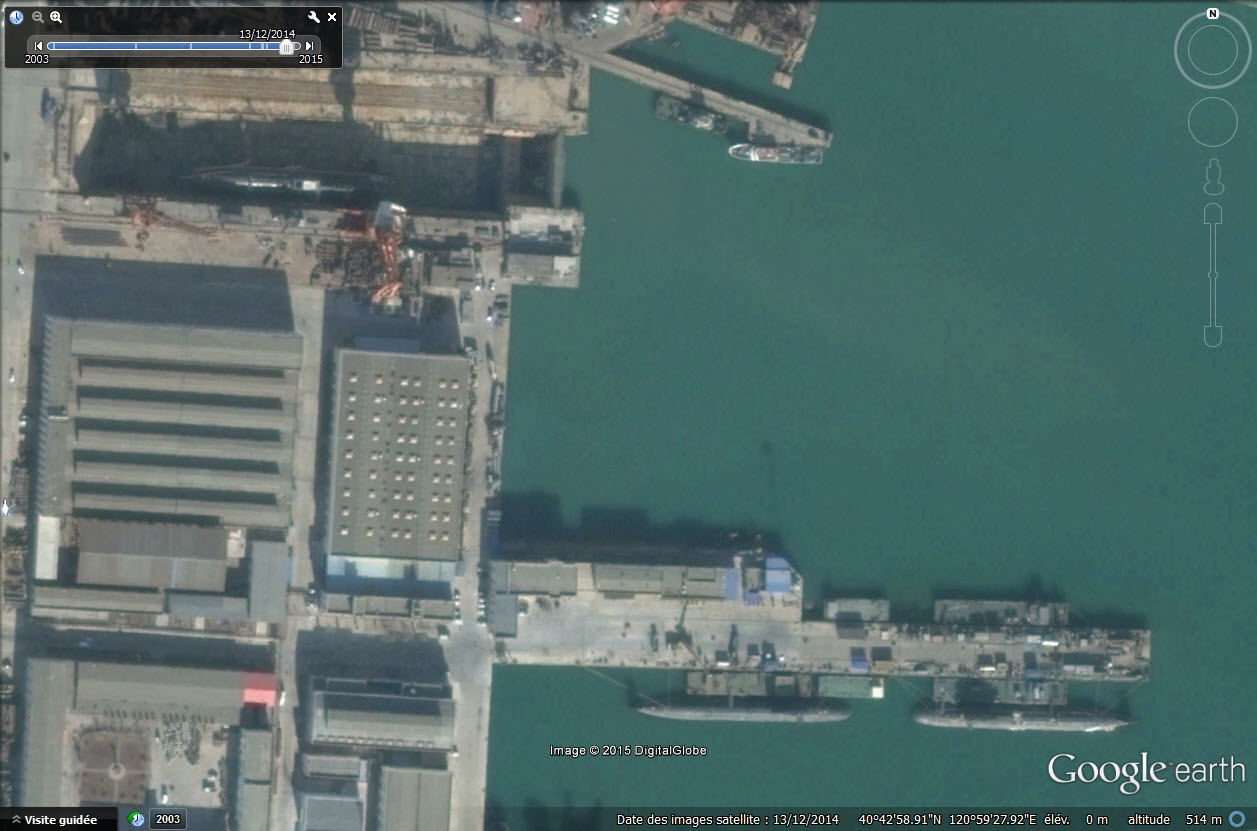1257x831 pixels.
Task: Open time slider options wrench
Action: click(x=314, y=17)
